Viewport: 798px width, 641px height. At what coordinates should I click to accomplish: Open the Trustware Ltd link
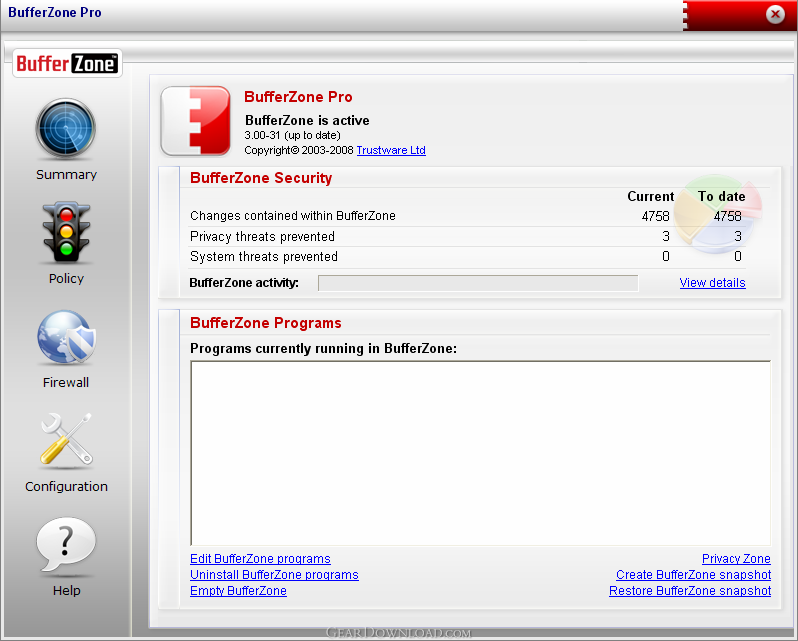pos(391,150)
